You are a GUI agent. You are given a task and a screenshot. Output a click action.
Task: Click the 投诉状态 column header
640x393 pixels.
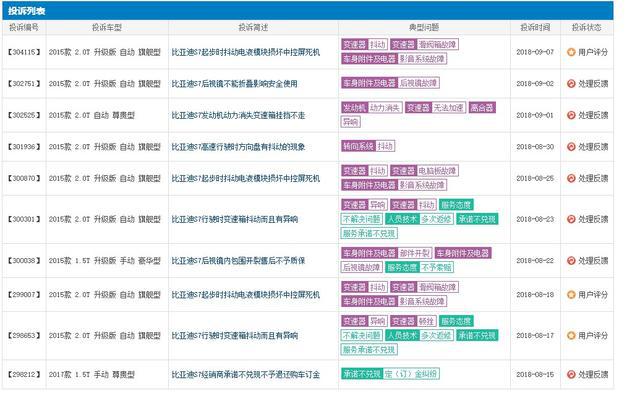[x=586, y=27]
